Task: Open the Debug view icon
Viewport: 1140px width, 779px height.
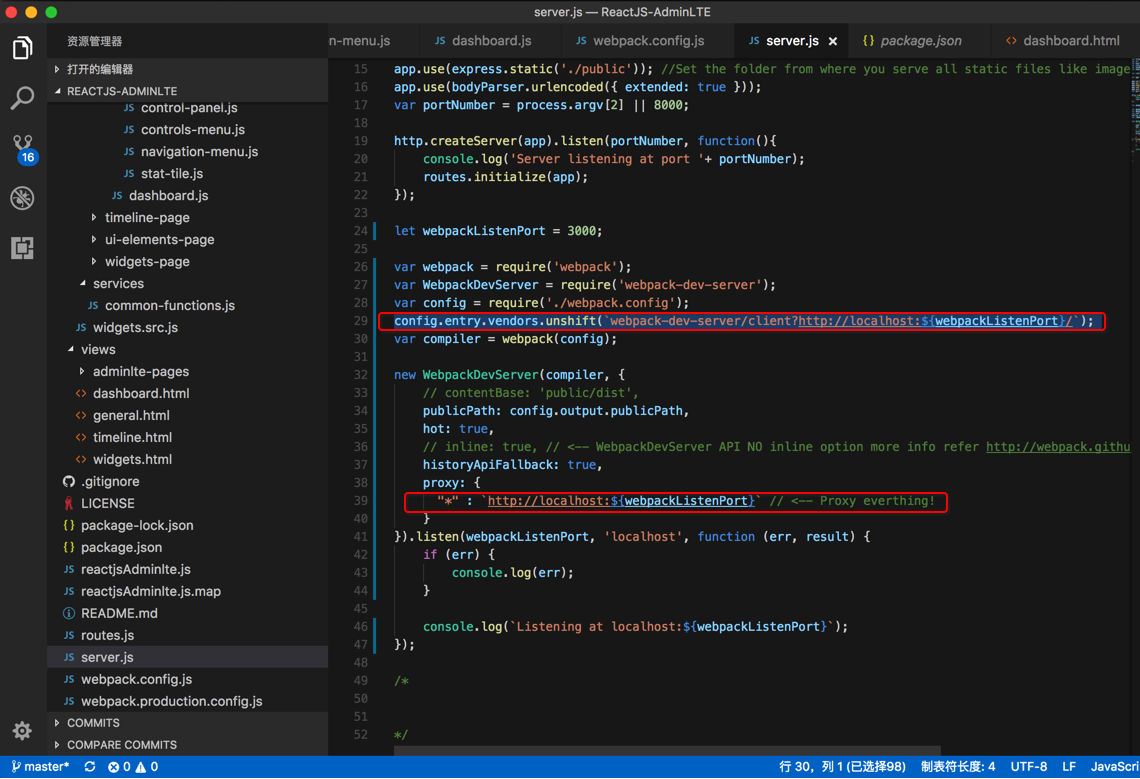Action: 22,198
